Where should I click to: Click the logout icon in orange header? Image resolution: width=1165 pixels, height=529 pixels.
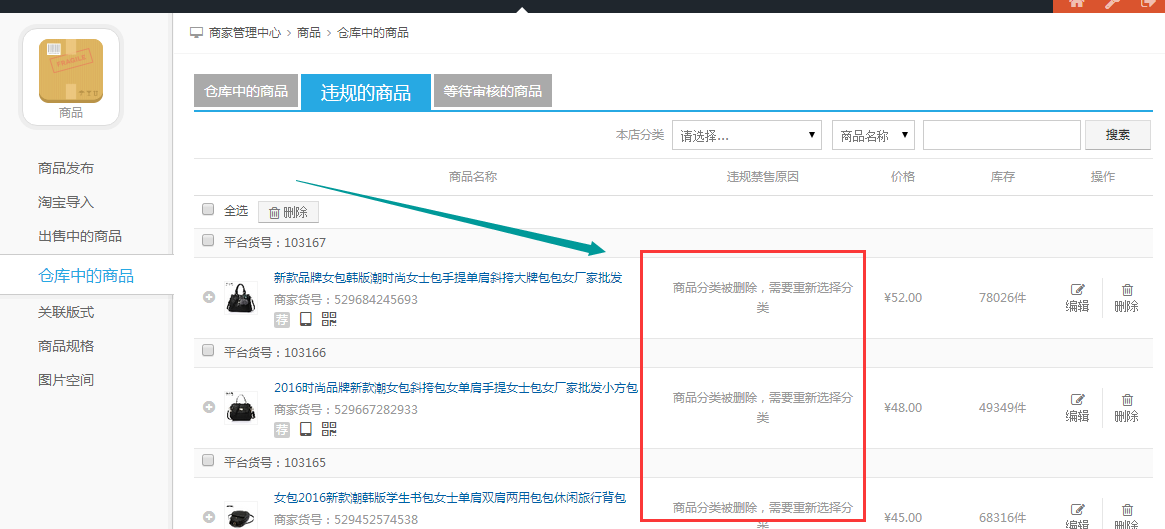(x=1147, y=3)
